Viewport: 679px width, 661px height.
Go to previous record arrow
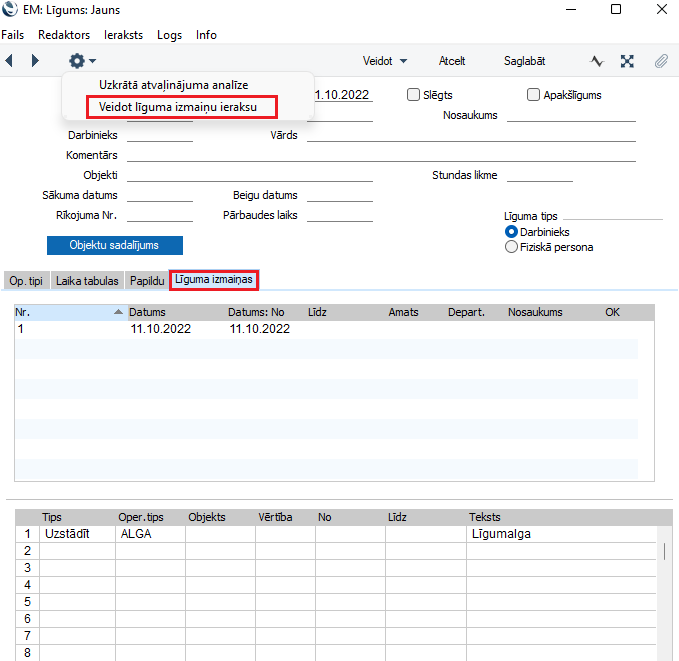(x=9, y=61)
